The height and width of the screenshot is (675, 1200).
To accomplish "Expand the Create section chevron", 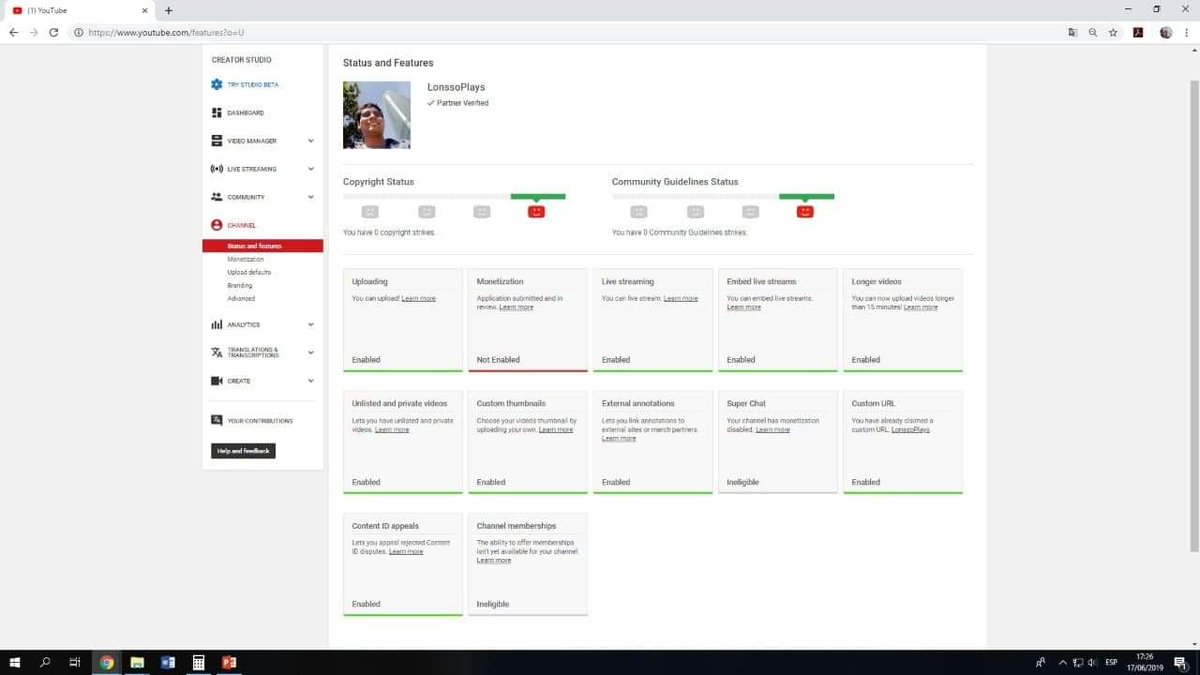I will [x=311, y=381].
